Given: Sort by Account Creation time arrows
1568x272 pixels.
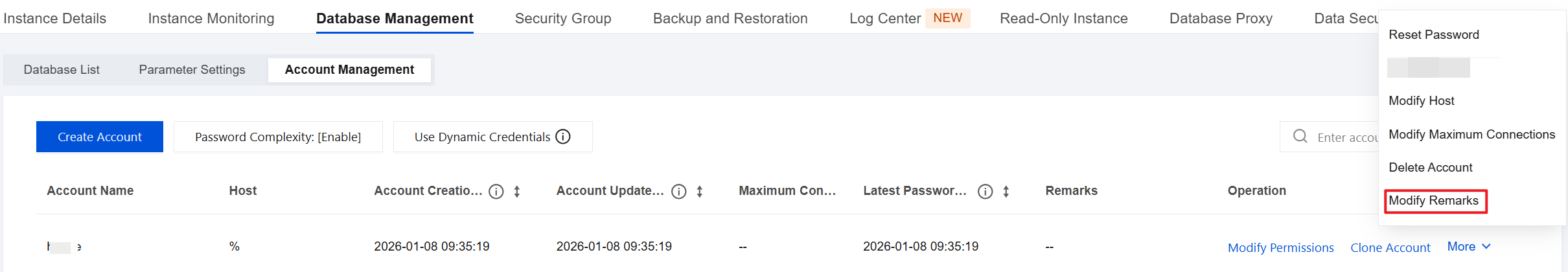Looking at the screenshot, I should tap(517, 192).
